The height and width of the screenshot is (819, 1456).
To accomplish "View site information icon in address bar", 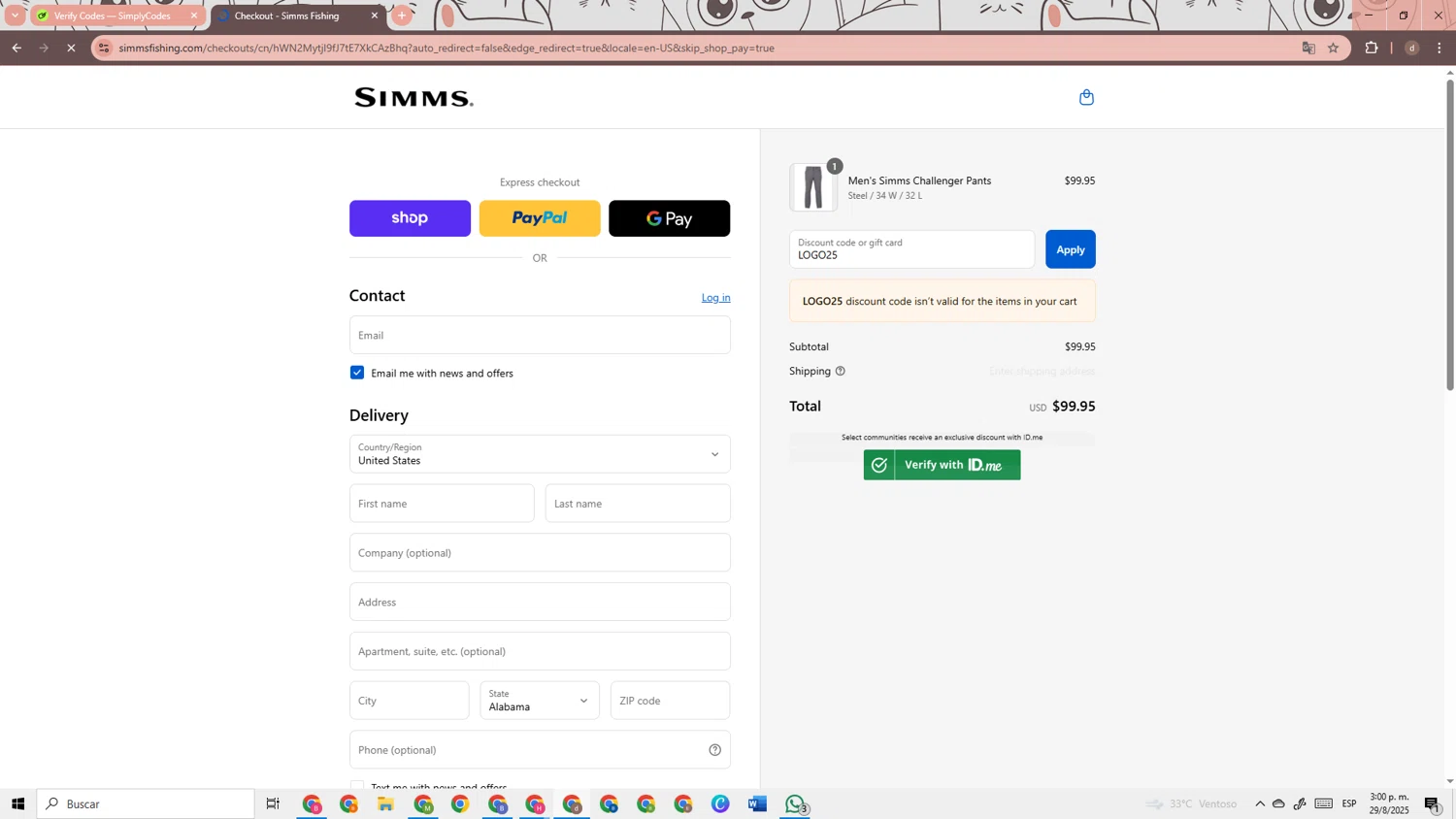I will coord(104,48).
